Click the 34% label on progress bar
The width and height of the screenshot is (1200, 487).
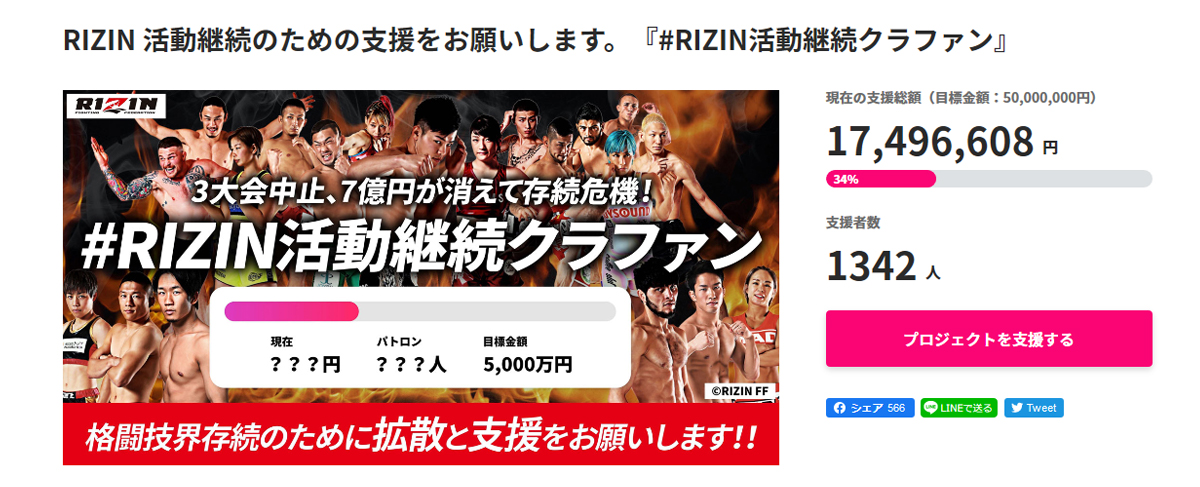(x=845, y=179)
